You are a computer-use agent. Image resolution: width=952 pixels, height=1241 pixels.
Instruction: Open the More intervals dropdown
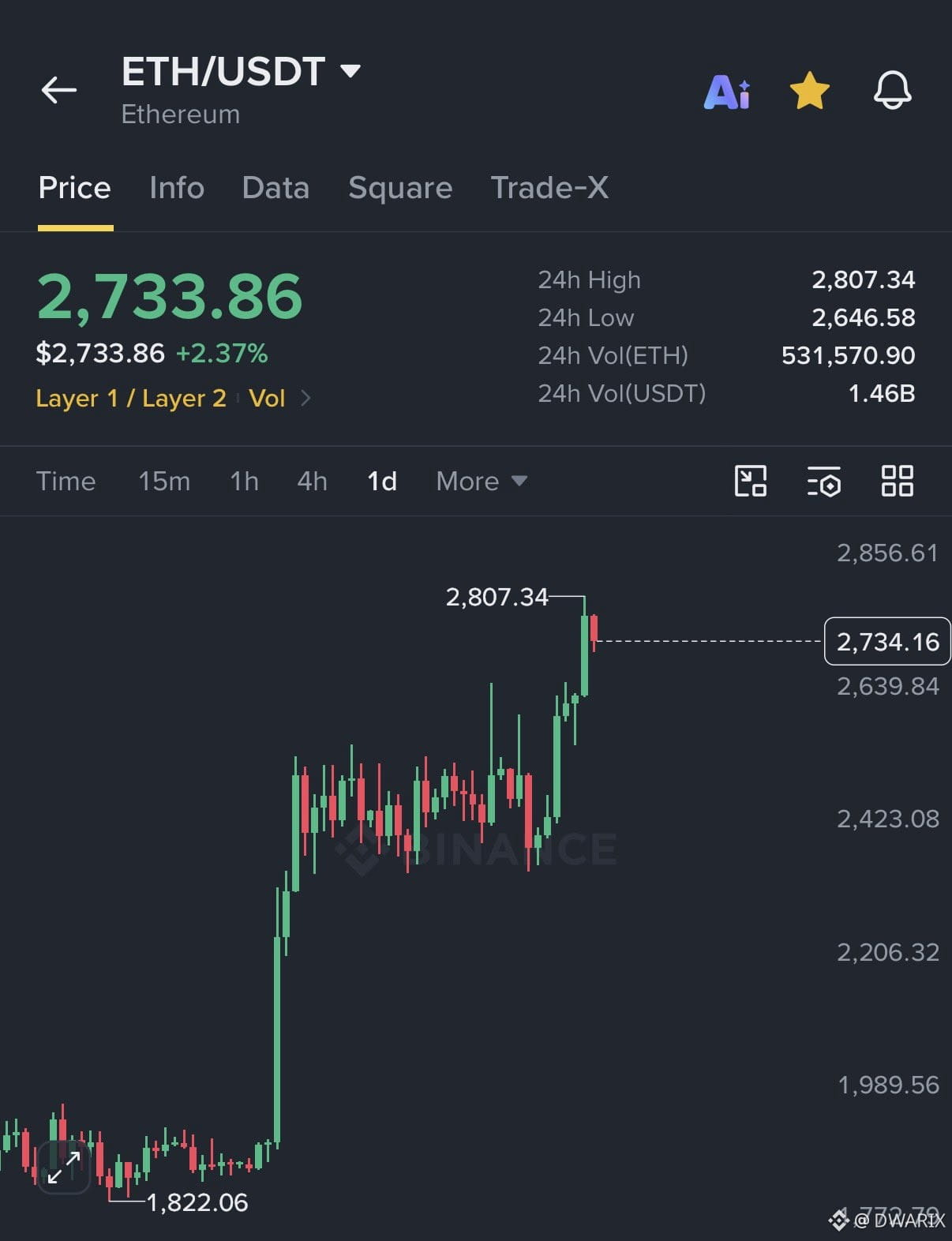coord(482,481)
